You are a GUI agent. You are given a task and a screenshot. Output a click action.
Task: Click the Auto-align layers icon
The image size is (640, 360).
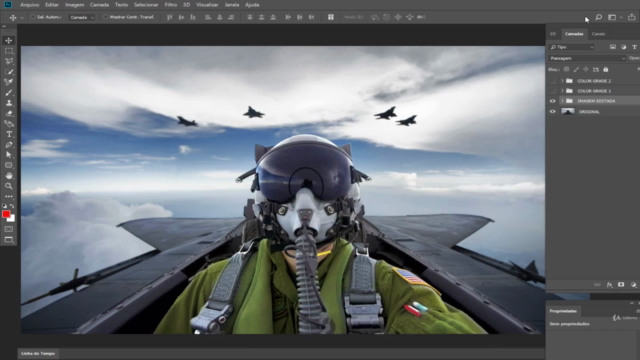331,17
